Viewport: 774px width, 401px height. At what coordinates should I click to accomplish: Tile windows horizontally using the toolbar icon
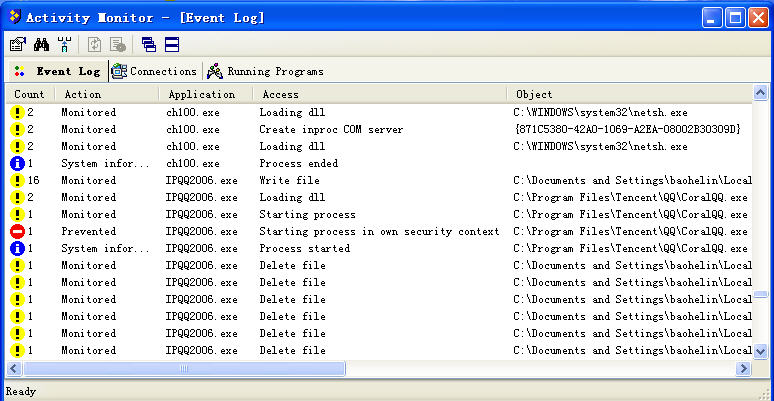click(172, 45)
